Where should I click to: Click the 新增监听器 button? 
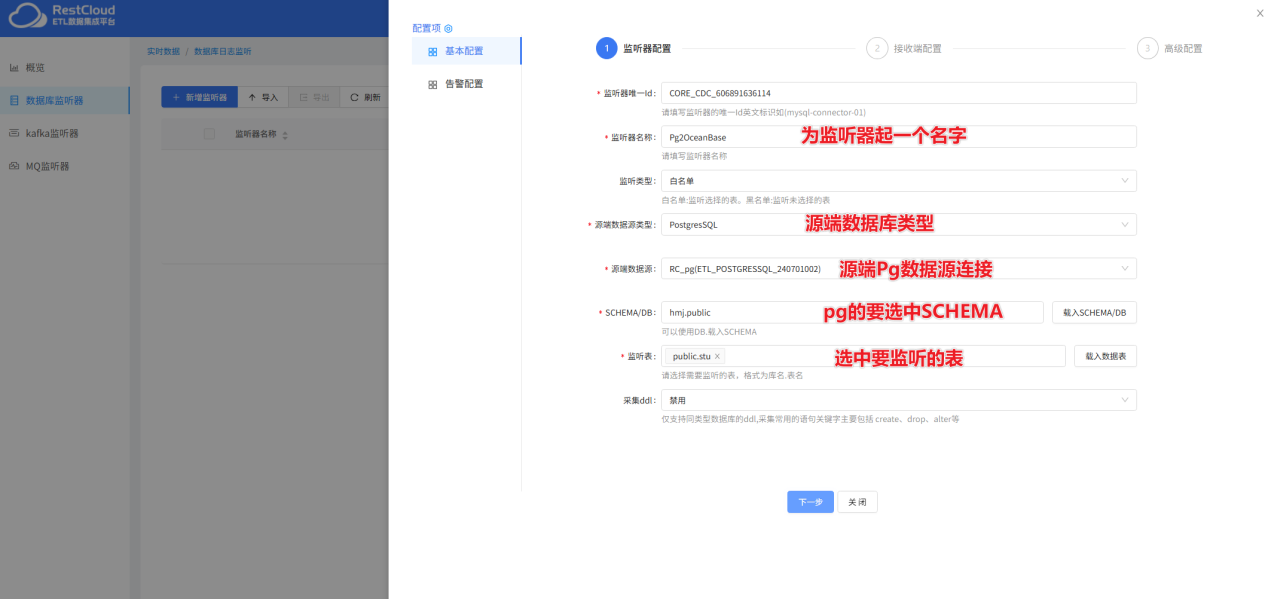[199, 97]
